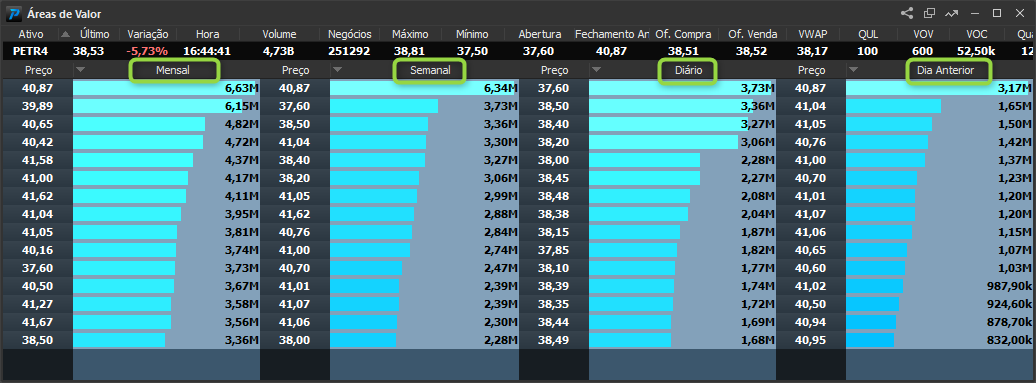Expand the dropdown arrow next to Diário

click(596, 69)
